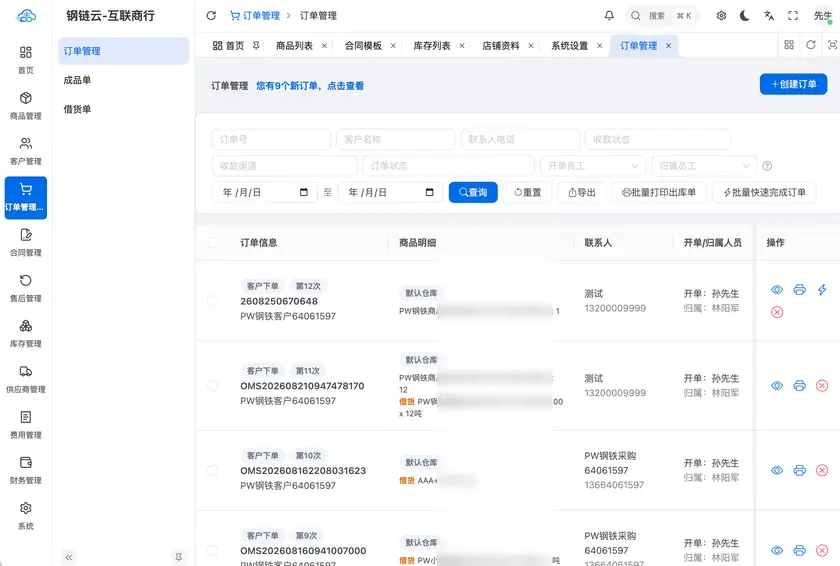
Task: Open 费用管理 in the sidebar
Action: pos(26,424)
